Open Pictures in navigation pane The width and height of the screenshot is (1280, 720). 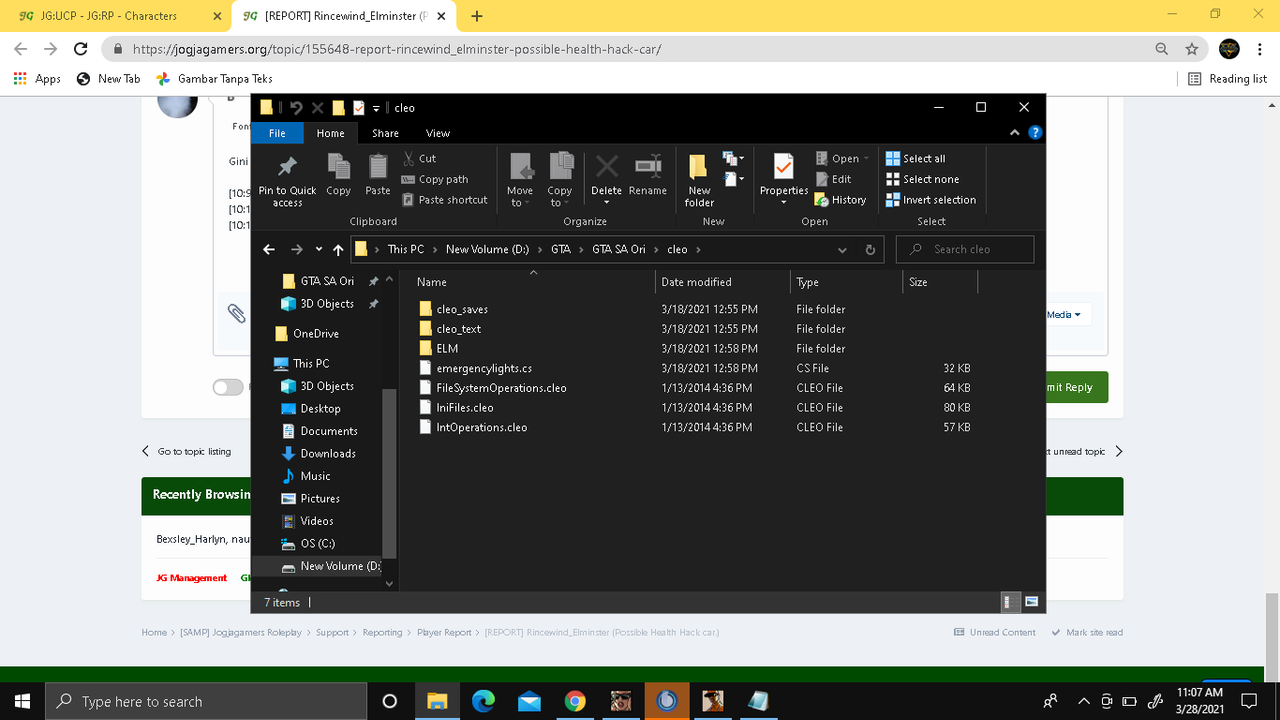[320, 498]
